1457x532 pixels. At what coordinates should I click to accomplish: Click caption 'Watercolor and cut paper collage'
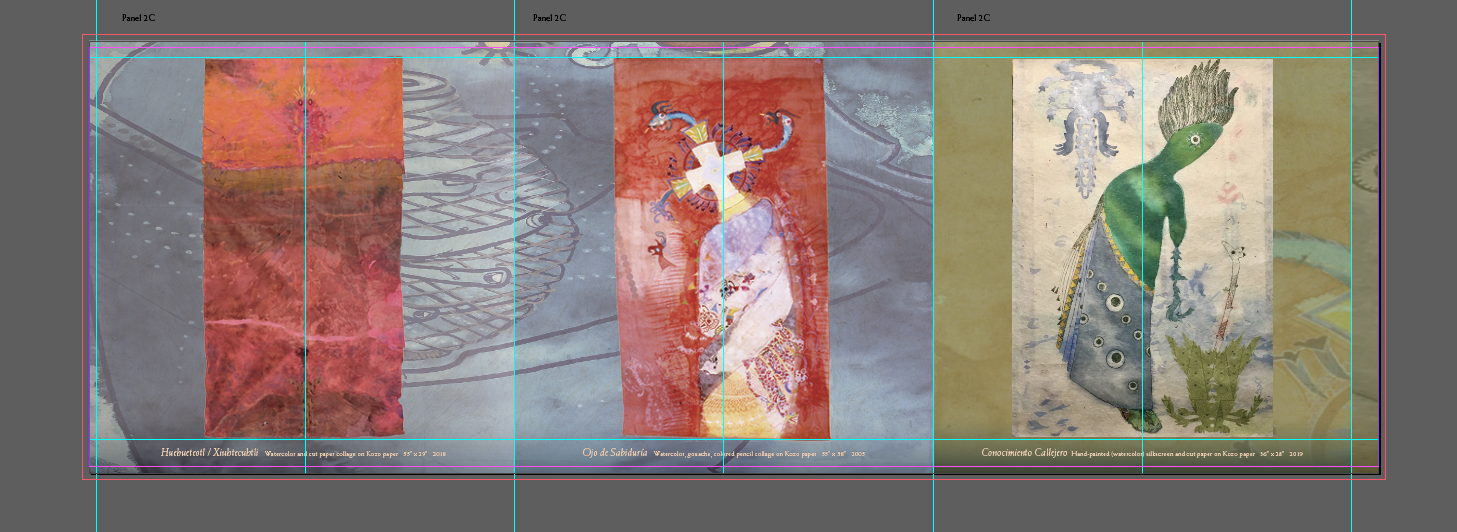tap(330, 454)
